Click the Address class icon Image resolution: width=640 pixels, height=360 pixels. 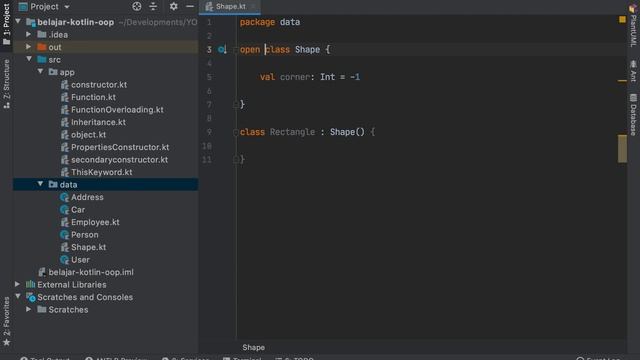(64, 197)
